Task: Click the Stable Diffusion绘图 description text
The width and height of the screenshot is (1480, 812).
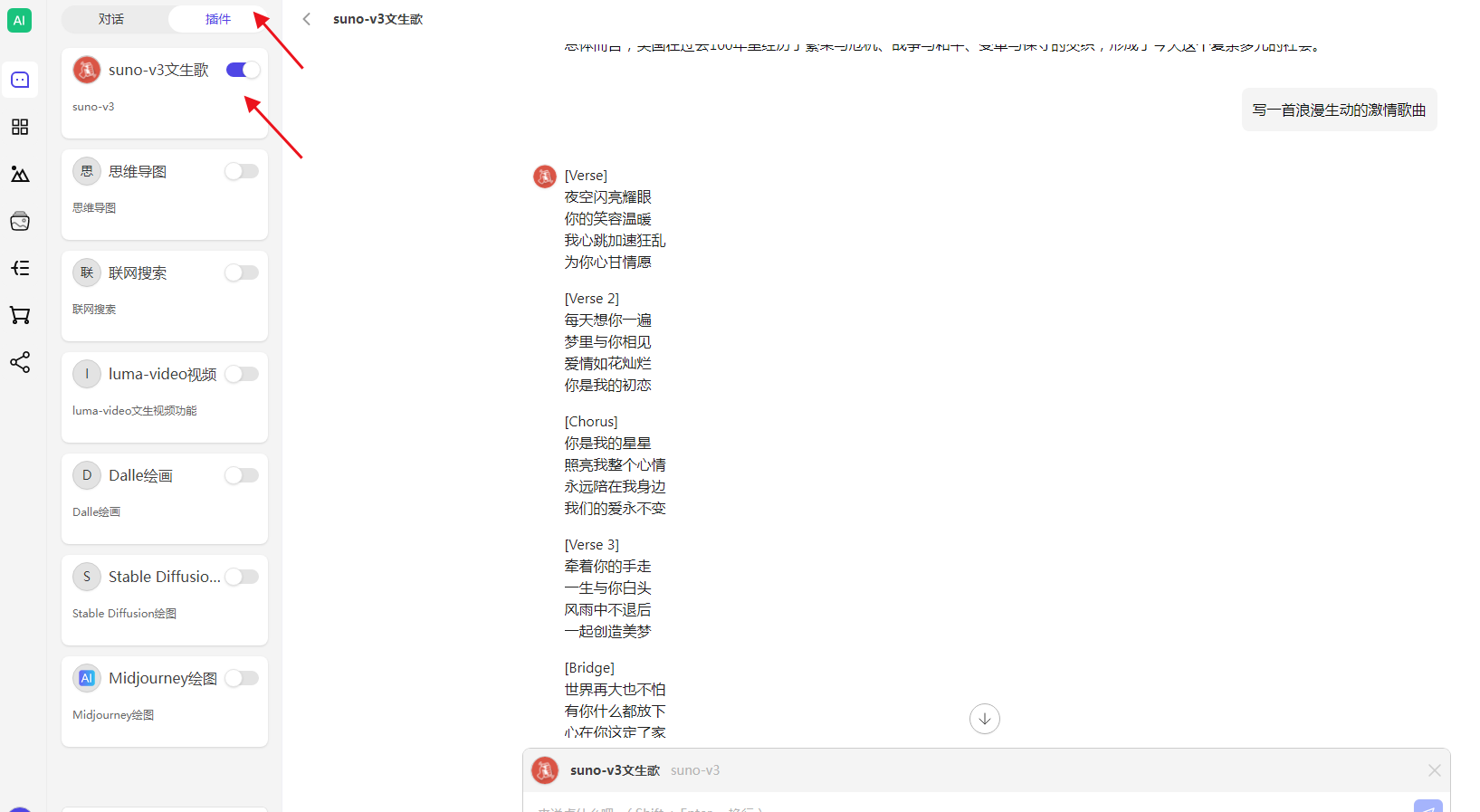Action: [125, 613]
